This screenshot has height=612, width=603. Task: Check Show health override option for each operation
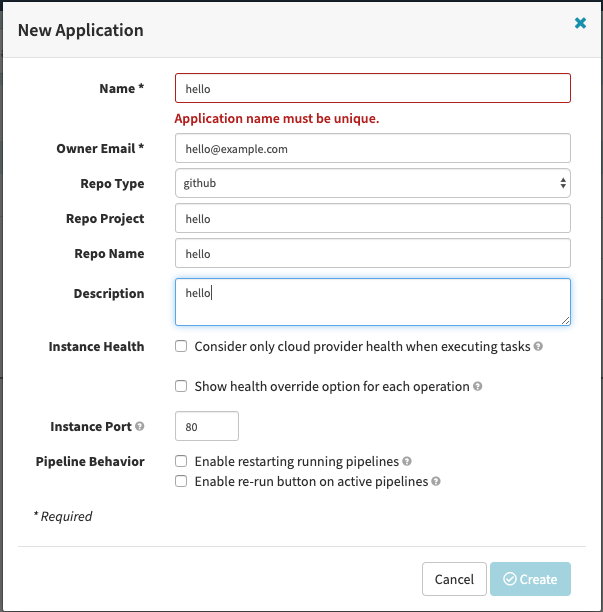coord(181,386)
